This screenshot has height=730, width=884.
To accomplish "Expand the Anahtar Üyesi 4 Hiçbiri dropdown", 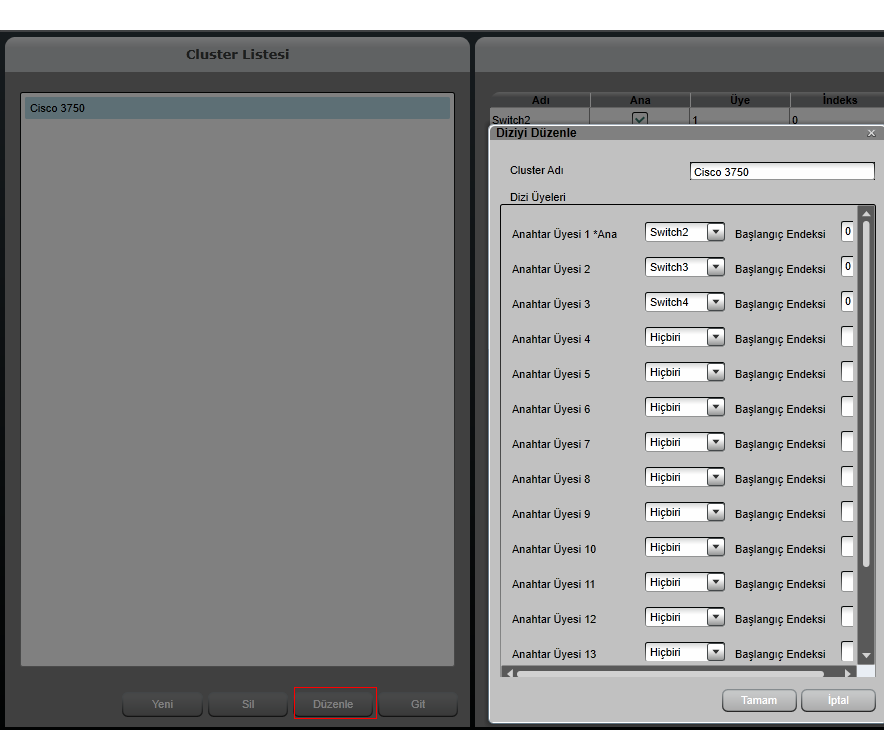I will click(x=715, y=337).
